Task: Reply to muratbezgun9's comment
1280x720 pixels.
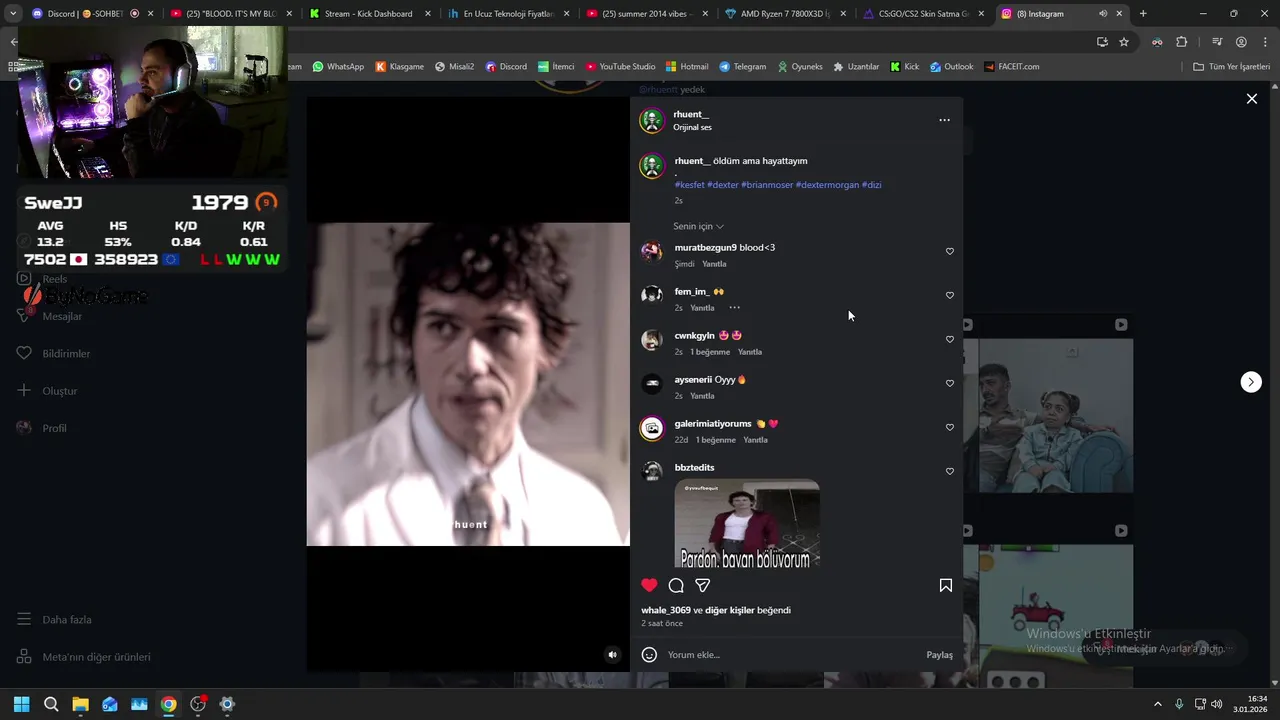Action: [714, 264]
